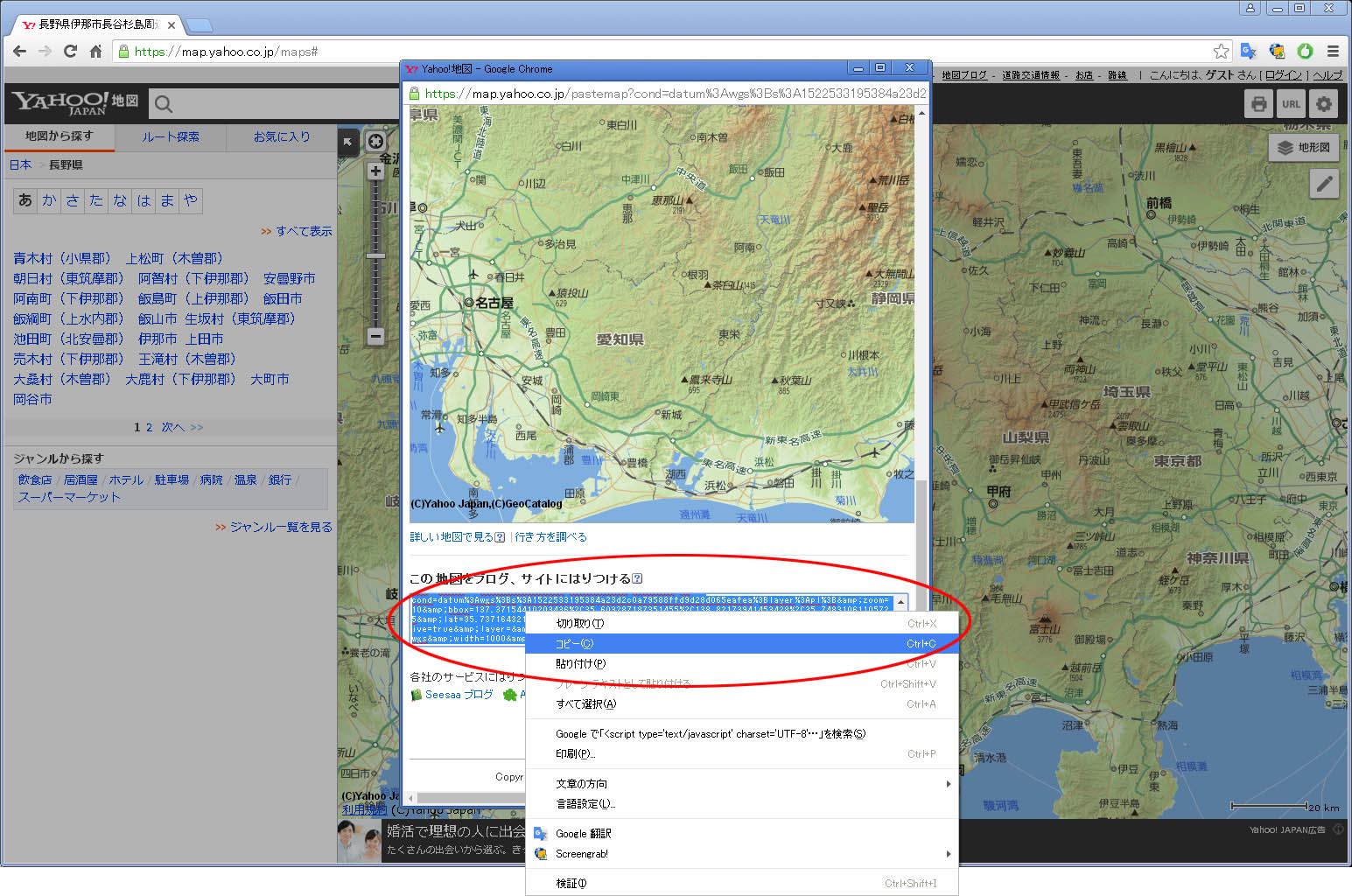Open the Chrome hamburger menu
1352x896 pixels.
point(1333,52)
